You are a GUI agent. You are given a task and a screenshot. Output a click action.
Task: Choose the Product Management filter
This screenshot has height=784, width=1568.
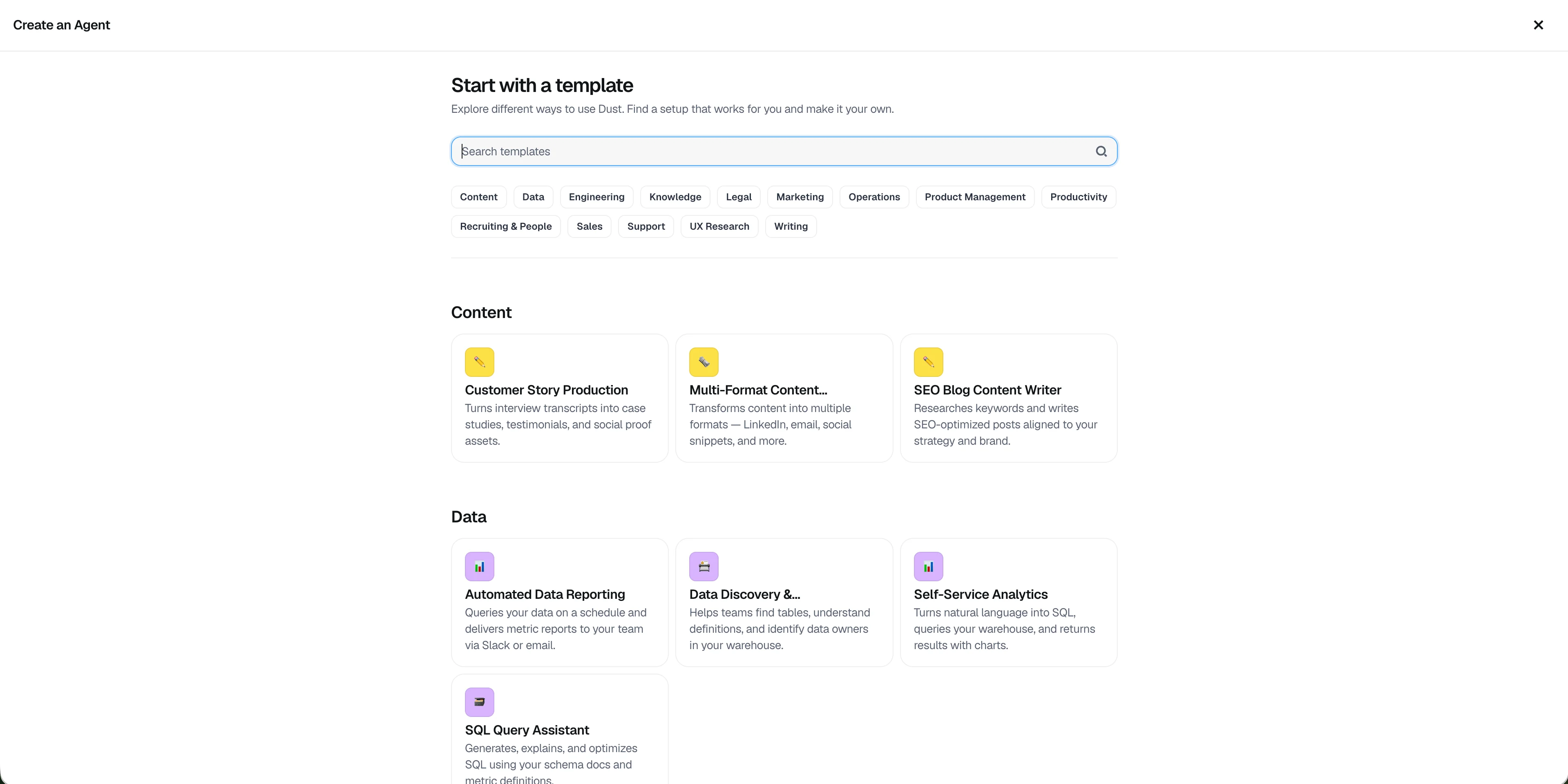(974, 197)
